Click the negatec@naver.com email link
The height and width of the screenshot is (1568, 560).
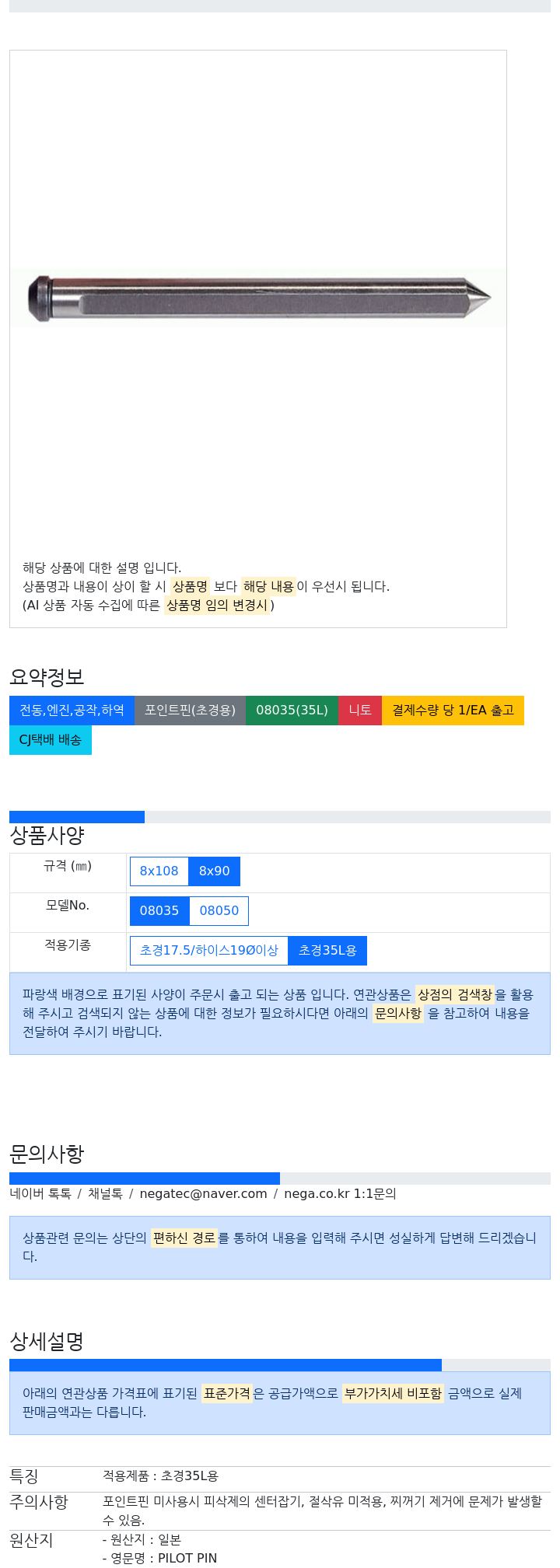(203, 1193)
